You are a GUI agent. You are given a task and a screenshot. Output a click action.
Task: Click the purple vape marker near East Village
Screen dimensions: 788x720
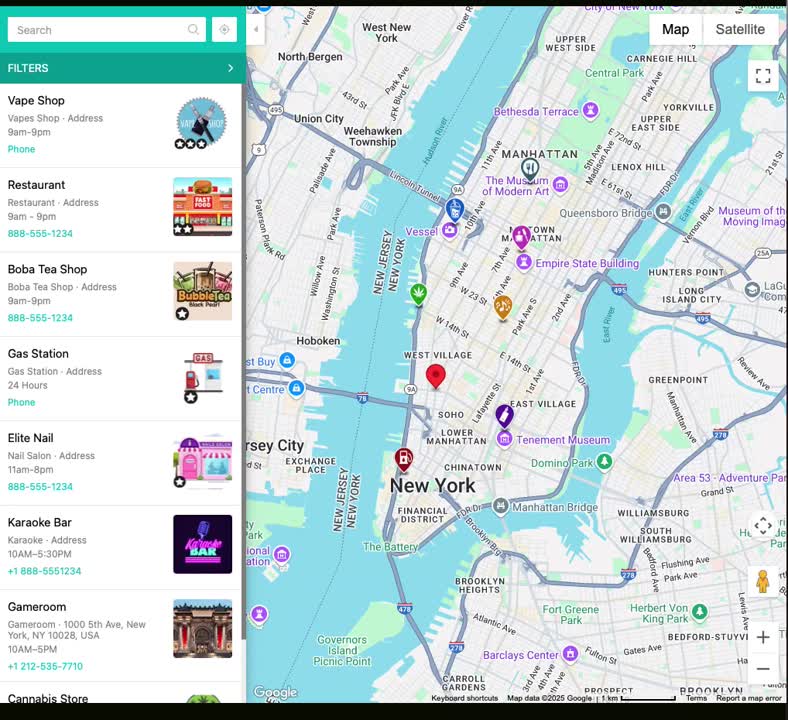coord(504,416)
